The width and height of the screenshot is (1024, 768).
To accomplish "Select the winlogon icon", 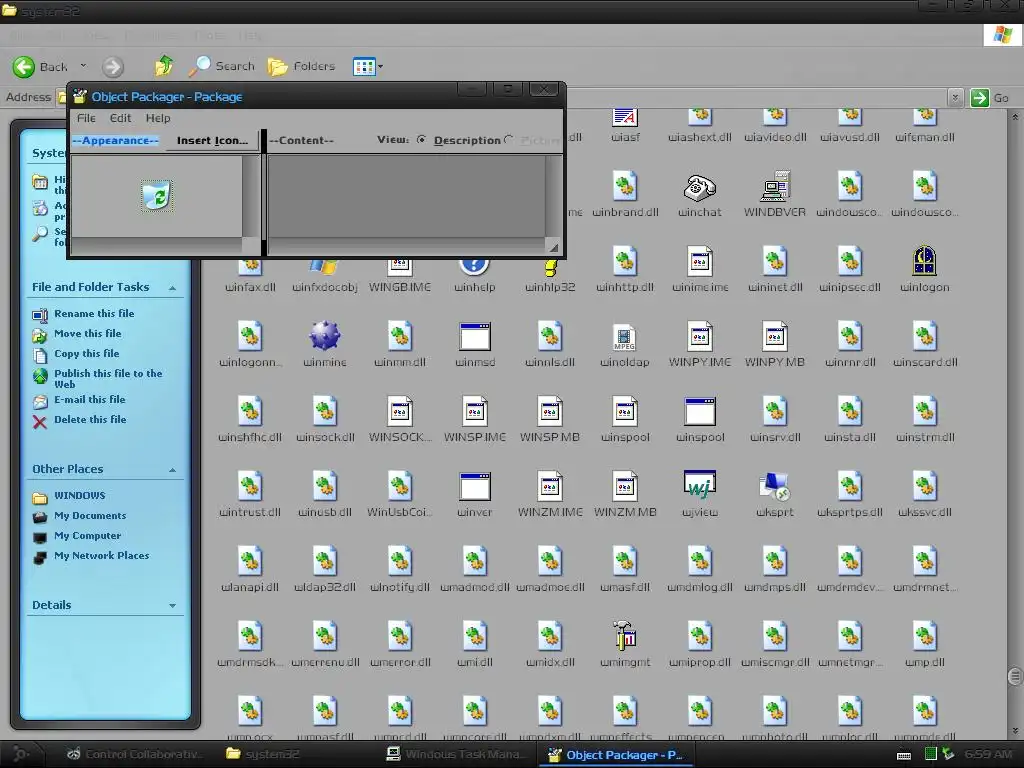I will (925, 261).
